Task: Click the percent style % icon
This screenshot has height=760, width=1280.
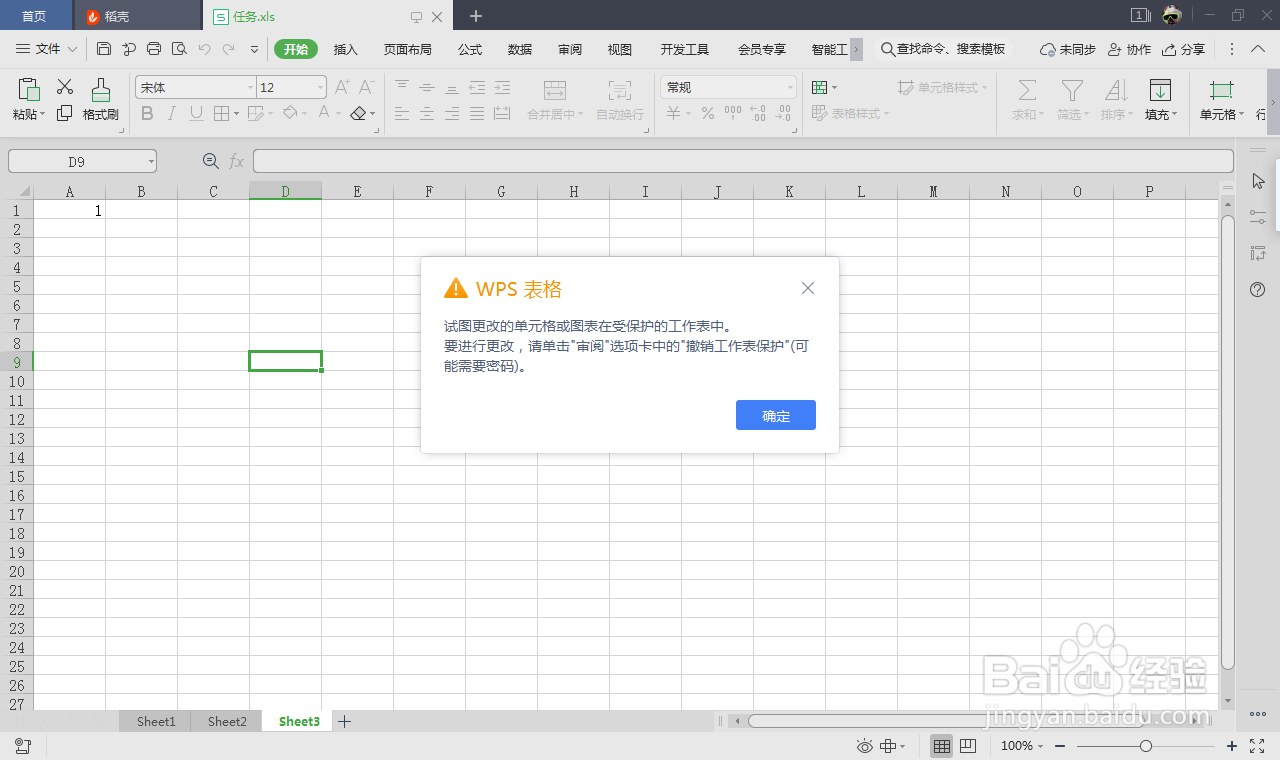Action: click(x=706, y=114)
